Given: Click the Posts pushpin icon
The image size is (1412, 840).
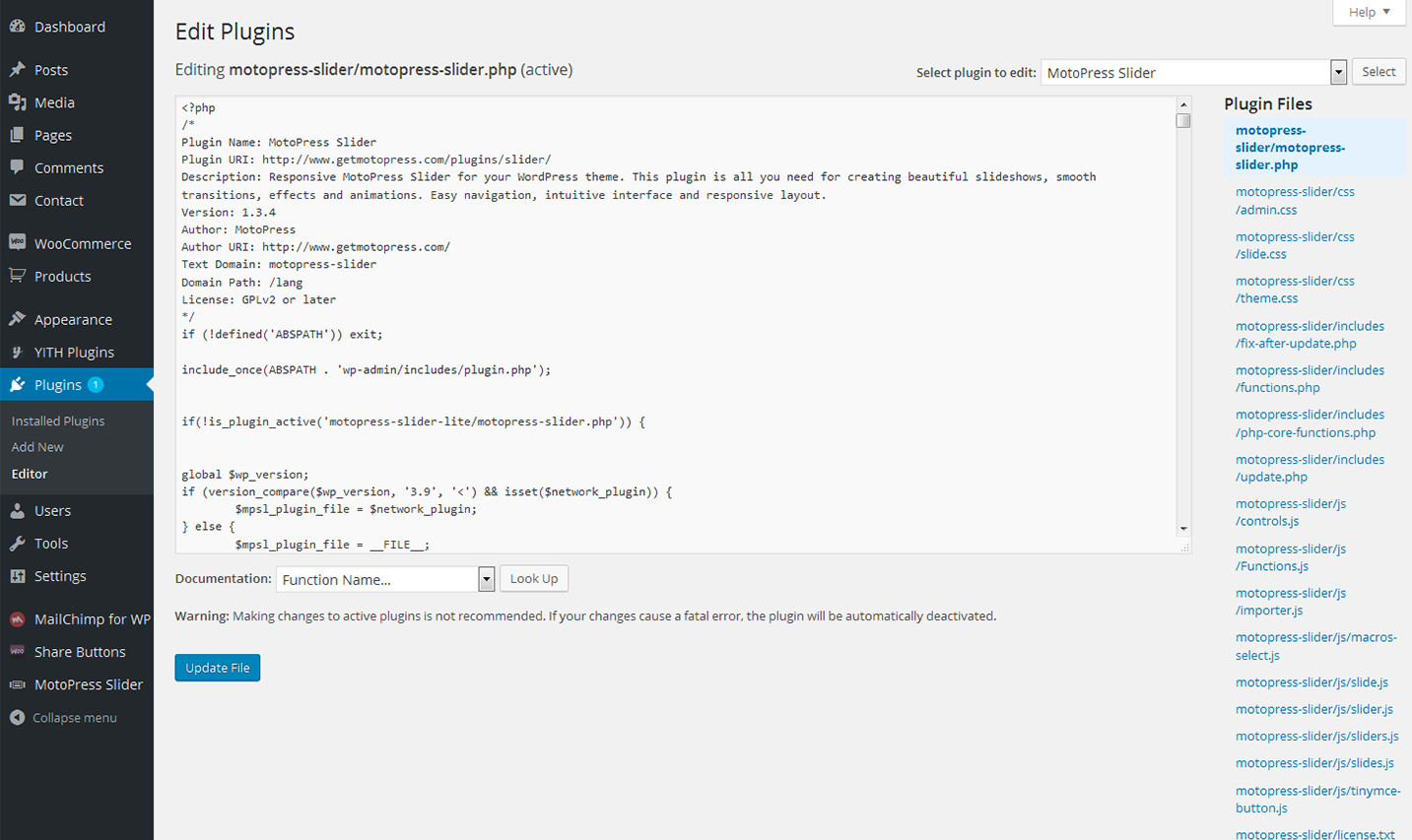Looking at the screenshot, I should (x=17, y=70).
